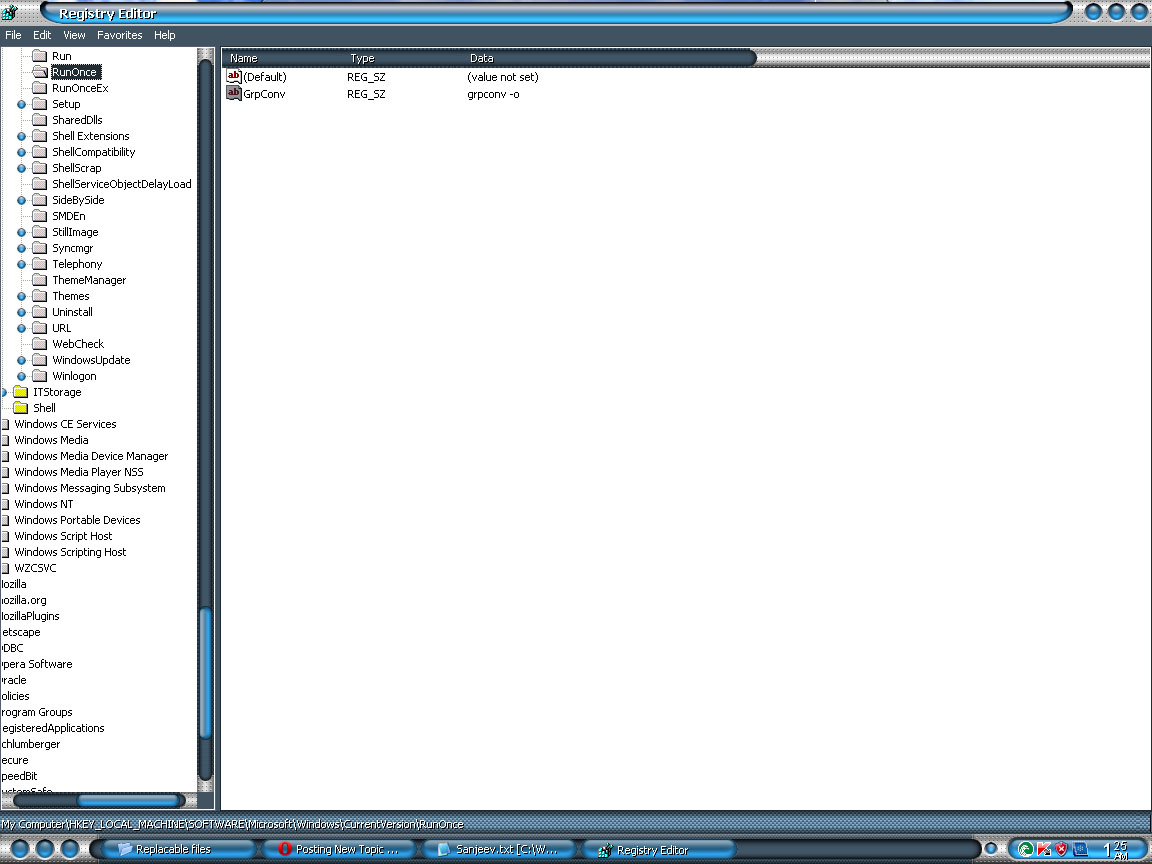Expand the Winlogon key node
1152x864 pixels.
click(x=21, y=376)
